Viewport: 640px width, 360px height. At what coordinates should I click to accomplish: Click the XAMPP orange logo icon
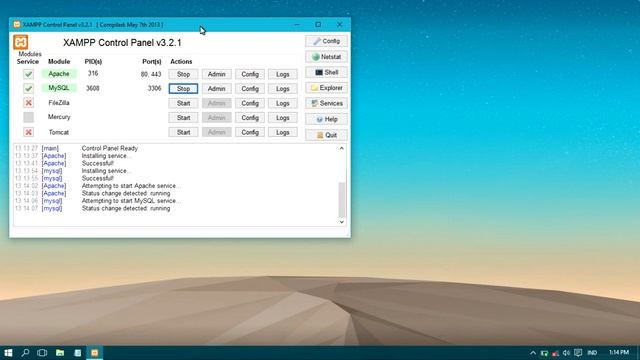20,42
